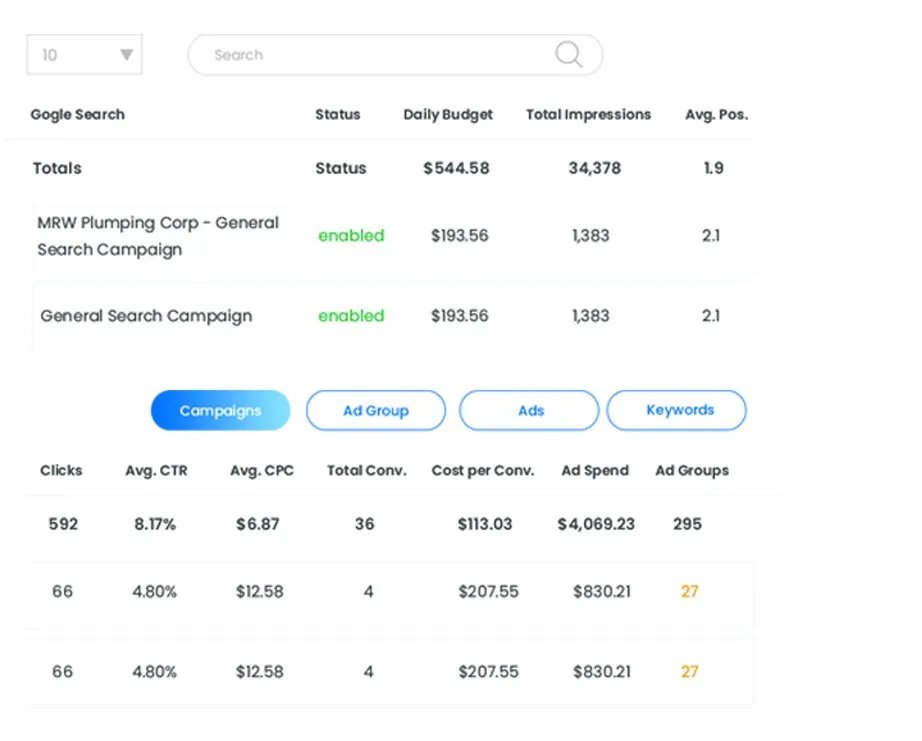922x741 pixels.
Task: Select the Ads tab
Action: (528, 410)
